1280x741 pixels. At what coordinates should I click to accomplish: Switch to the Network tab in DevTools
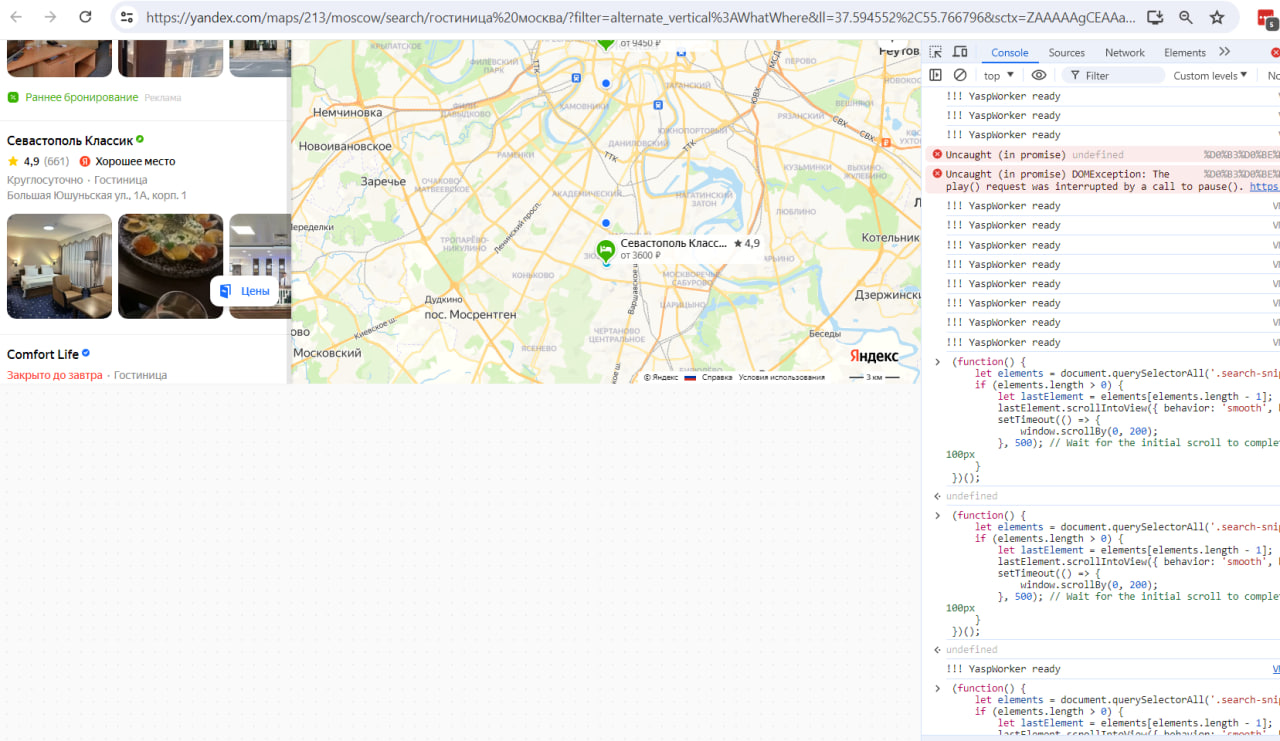(1125, 52)
